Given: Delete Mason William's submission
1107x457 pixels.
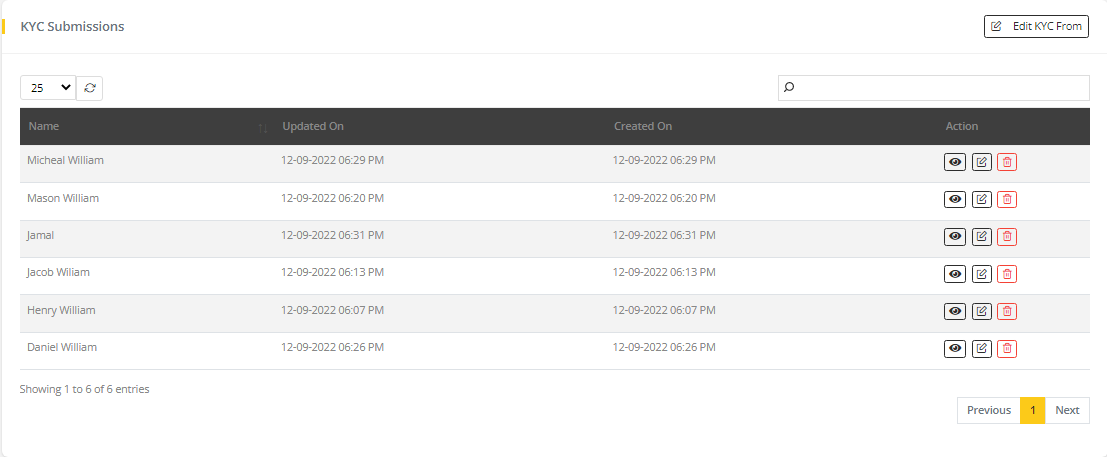Looking at the screenshot, I should click(x=1007, y=199).
